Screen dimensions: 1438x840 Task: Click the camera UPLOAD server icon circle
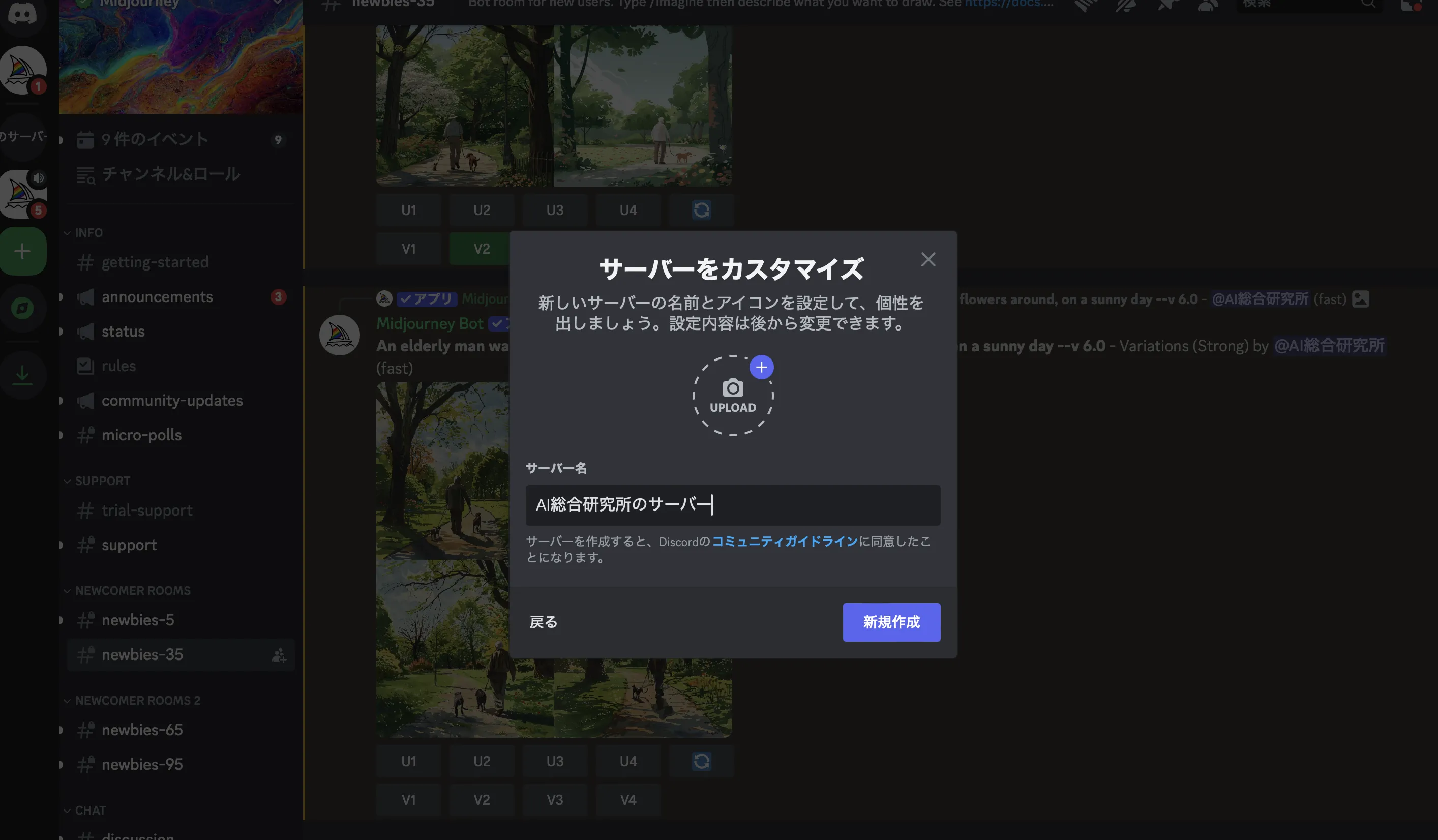(x=733, y=396)
